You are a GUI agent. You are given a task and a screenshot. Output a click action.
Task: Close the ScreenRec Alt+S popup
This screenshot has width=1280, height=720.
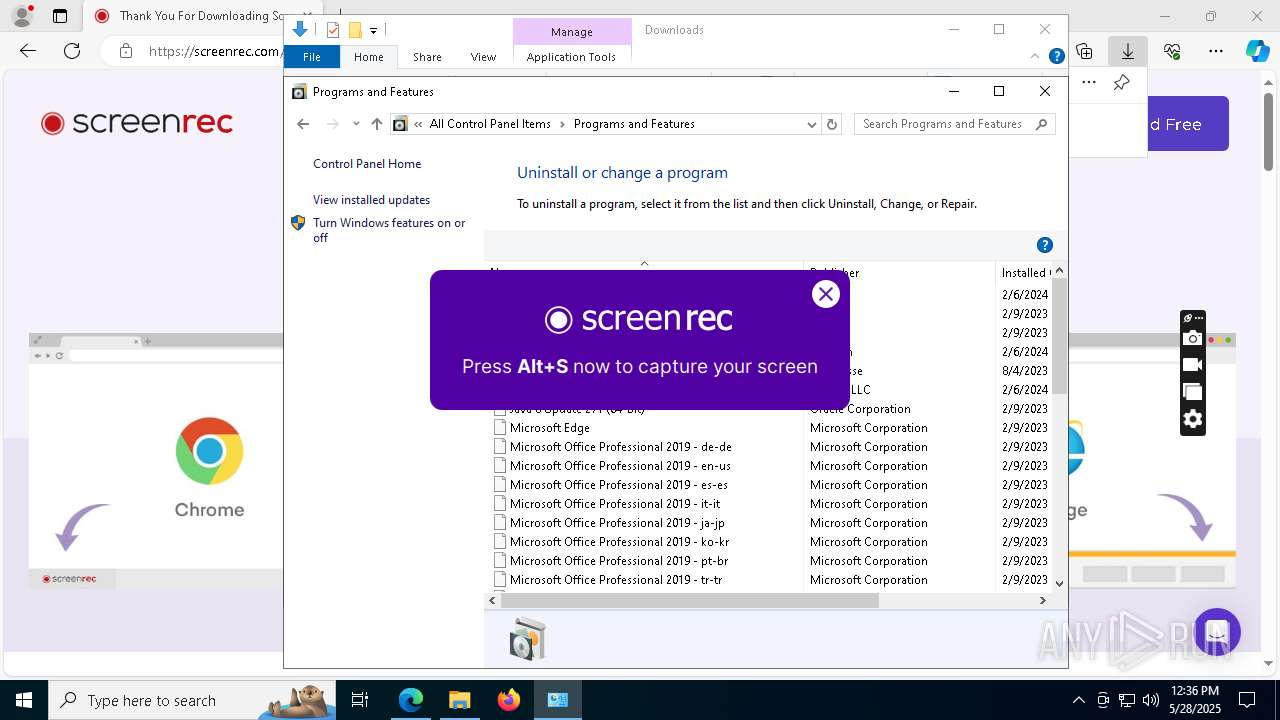825,294
